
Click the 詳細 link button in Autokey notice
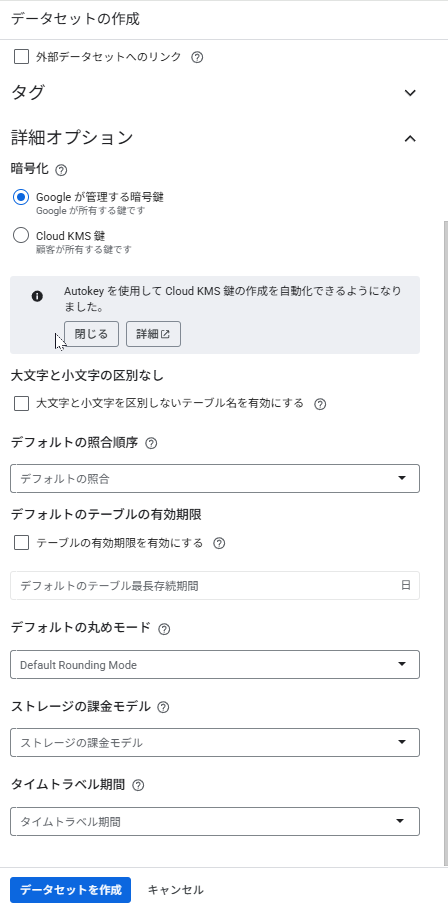tap(153, 334)
